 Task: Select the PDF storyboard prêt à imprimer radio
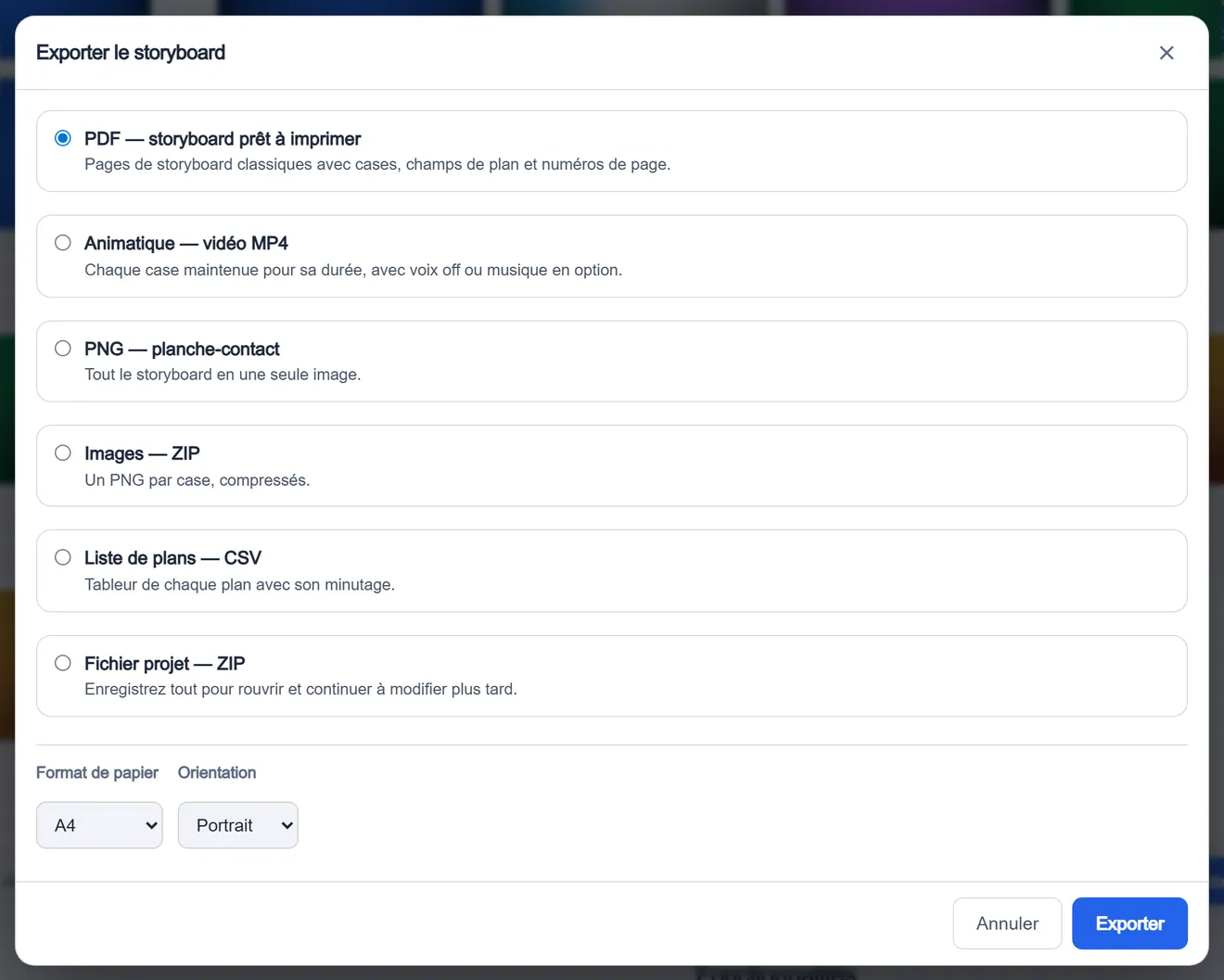63,138
